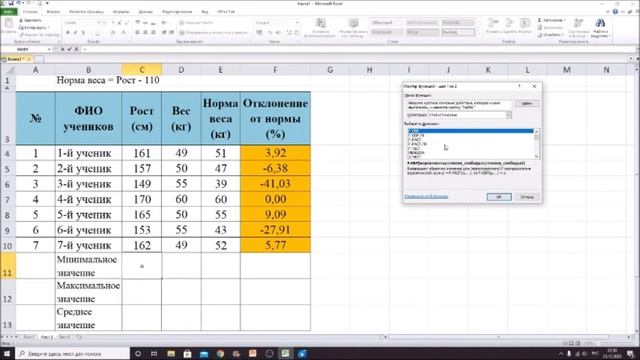Open the help link for this function

click(x=426, y=197)
